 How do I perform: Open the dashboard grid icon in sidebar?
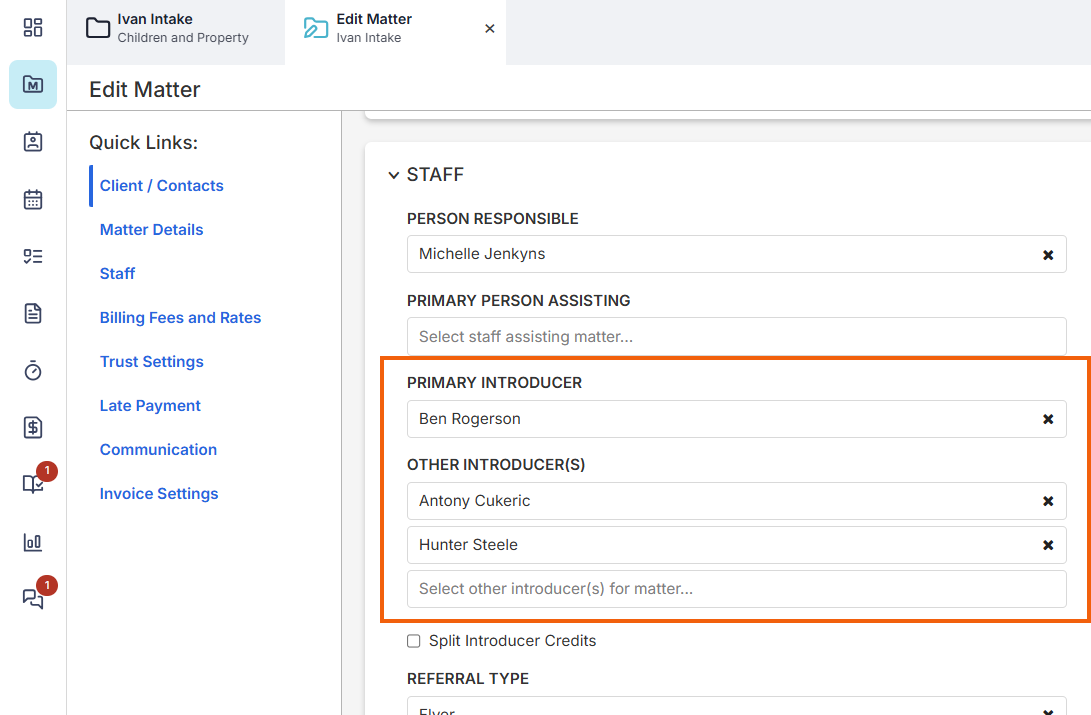tap(33, 27)
